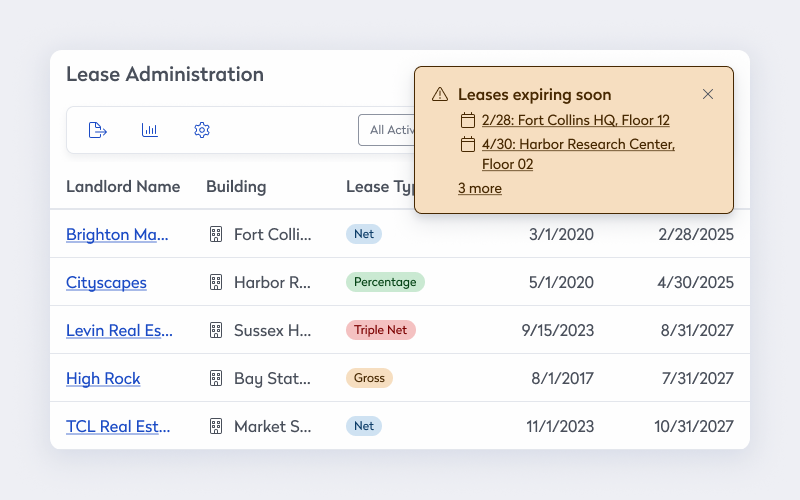
Task: Dismiss the Leases expiring soon alert
Action: (708, 94)
